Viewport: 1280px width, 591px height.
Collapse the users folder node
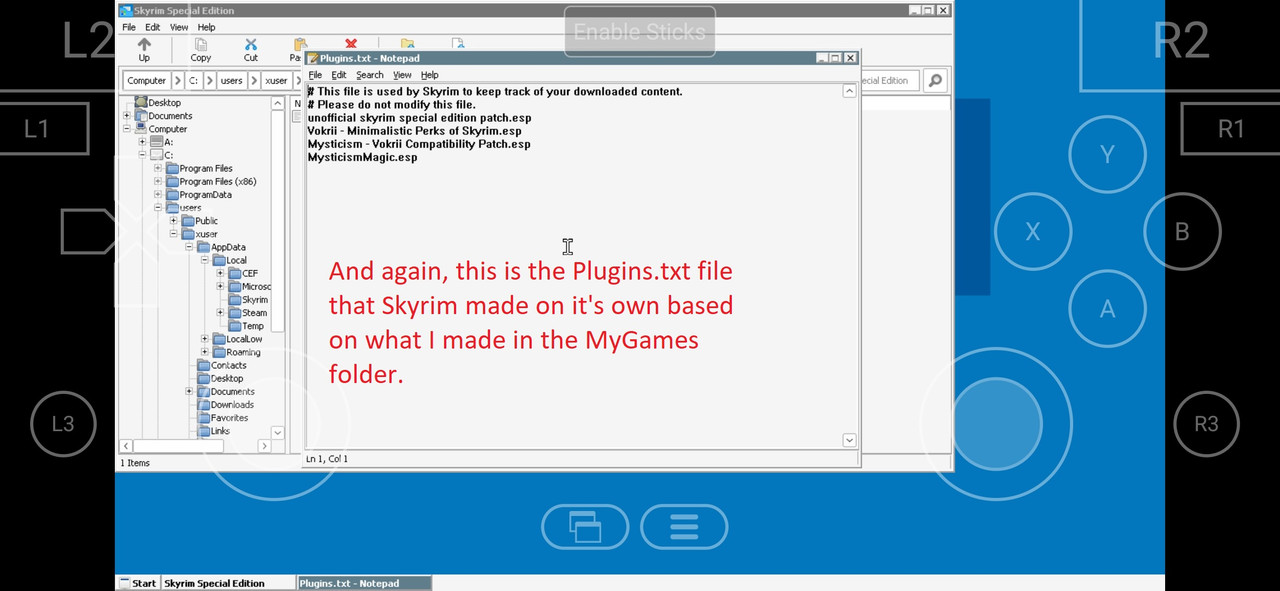click(x=158, y=207)
